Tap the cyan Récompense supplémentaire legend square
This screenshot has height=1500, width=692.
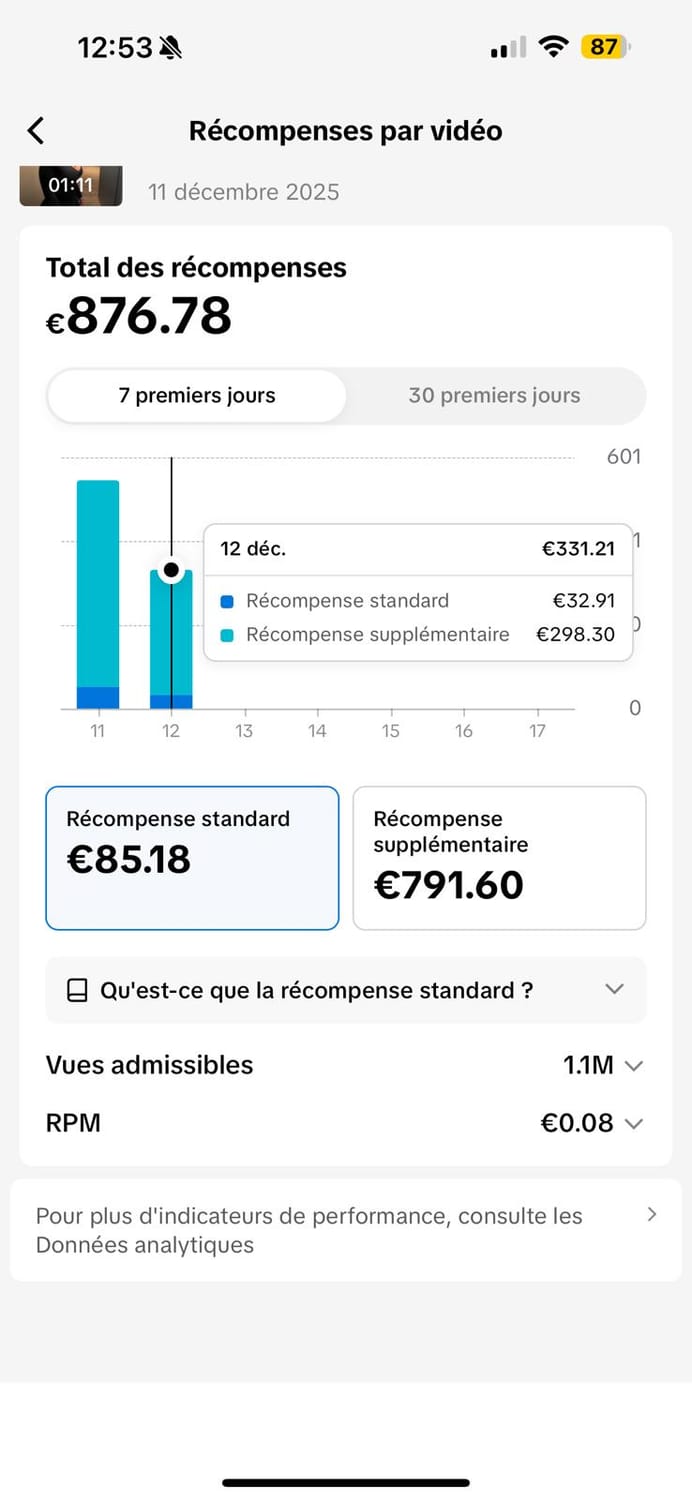tap(227, 635)
